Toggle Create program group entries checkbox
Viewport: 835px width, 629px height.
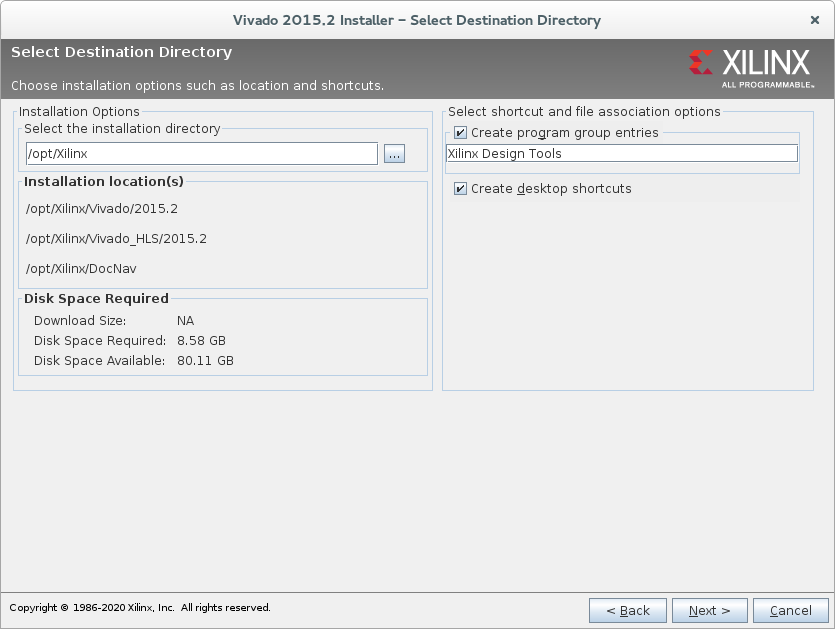point(460,133)
